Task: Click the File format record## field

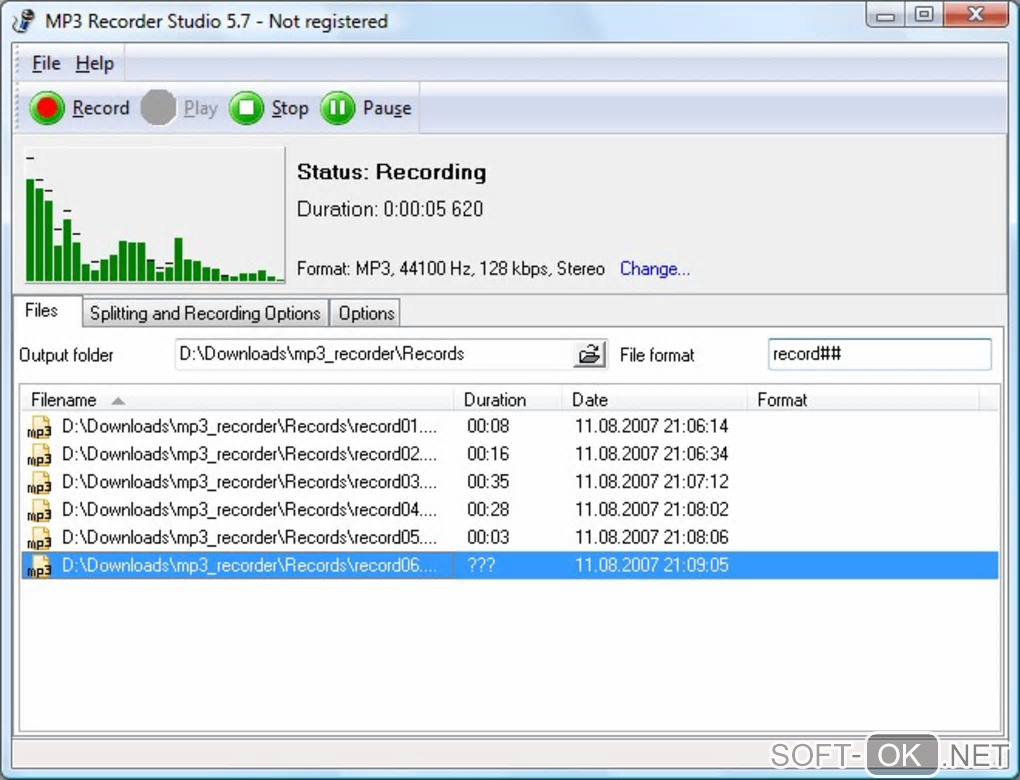Action: click(x=879, y=355)
